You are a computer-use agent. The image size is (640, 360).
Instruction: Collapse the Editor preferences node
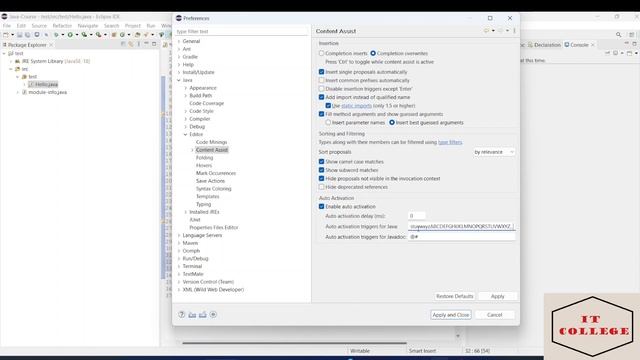pyautogui.click(x=186, y=134)
